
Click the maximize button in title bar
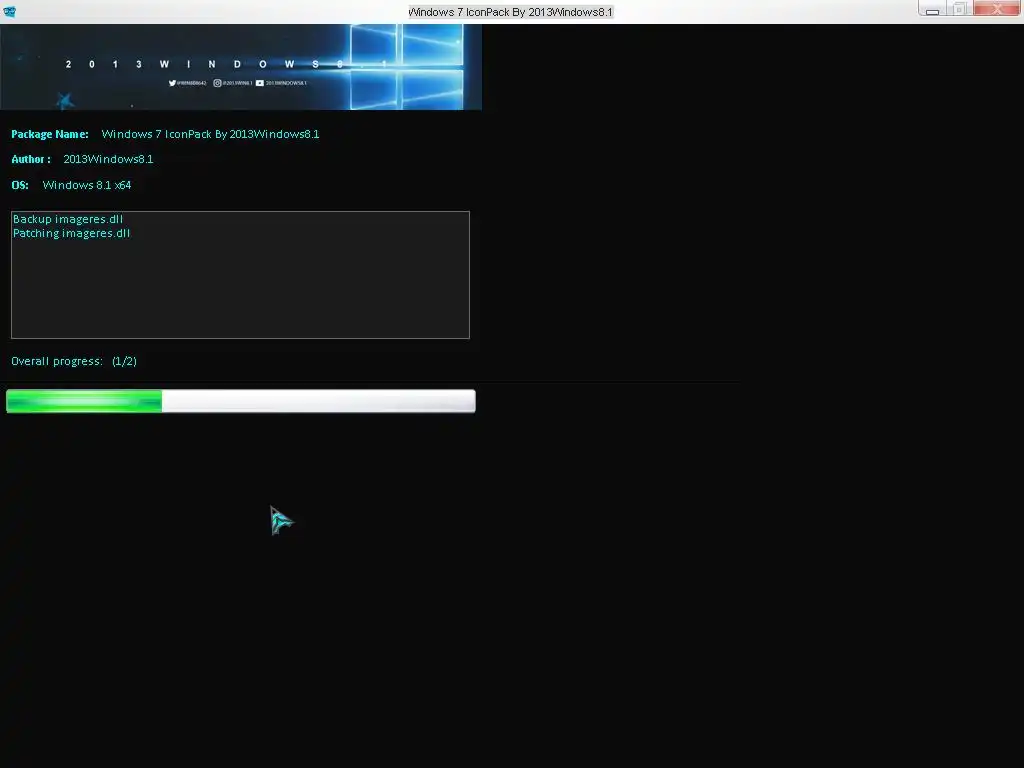959,8
